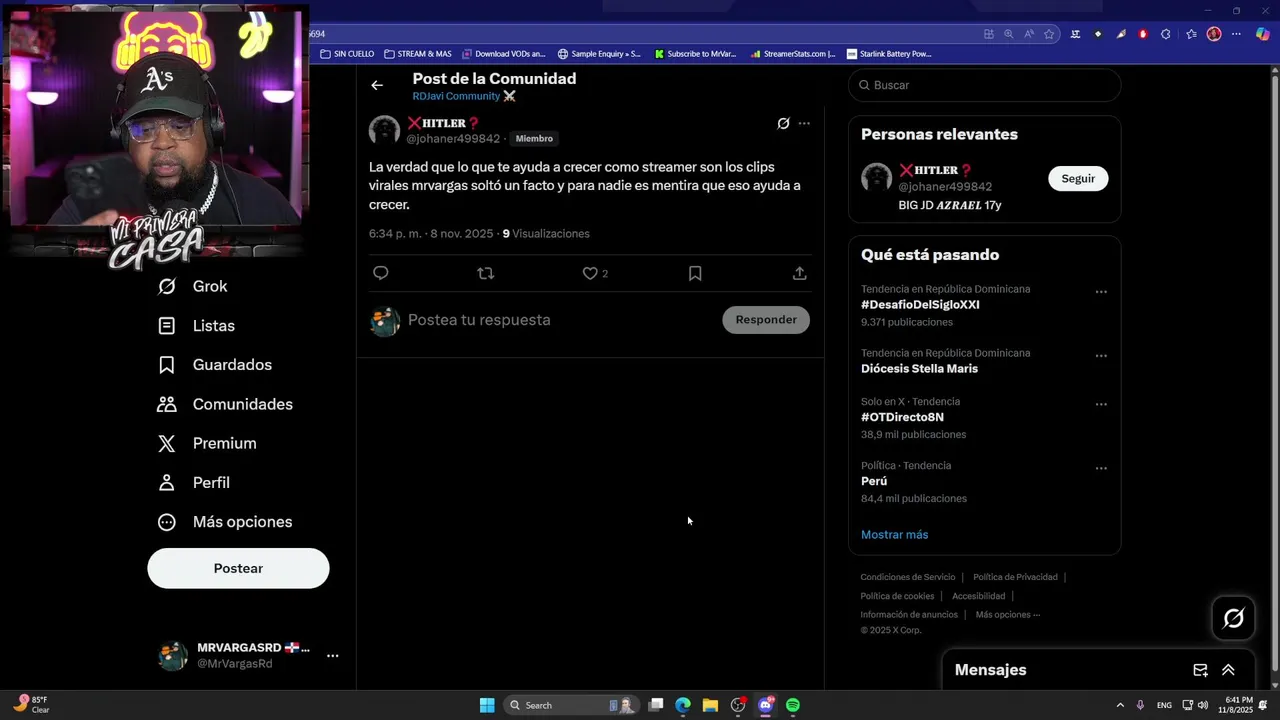Open browser Copilot icon
The width and height of the screenshot is (1280, 720).
[x=1263, y=34]
